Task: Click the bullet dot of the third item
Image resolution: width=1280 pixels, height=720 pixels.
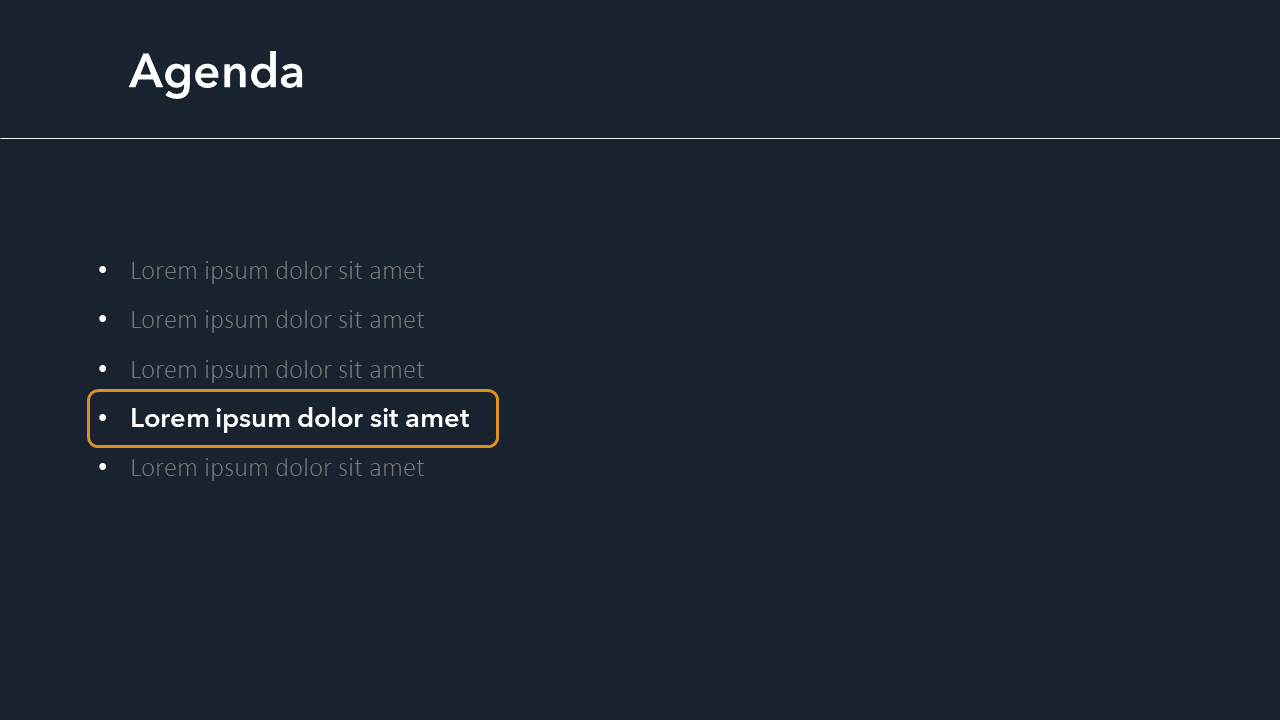Action: 103,369
